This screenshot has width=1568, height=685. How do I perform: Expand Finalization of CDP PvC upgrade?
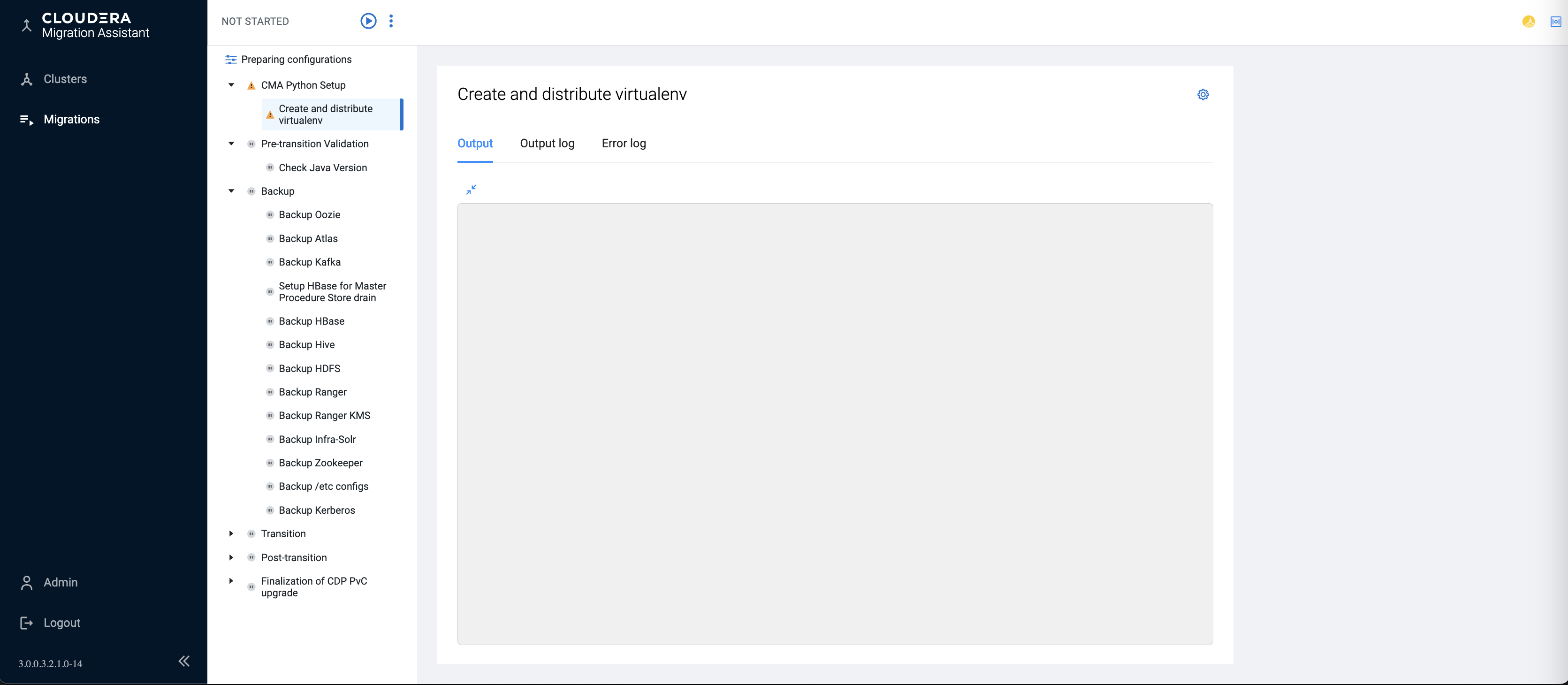point(231,581)
